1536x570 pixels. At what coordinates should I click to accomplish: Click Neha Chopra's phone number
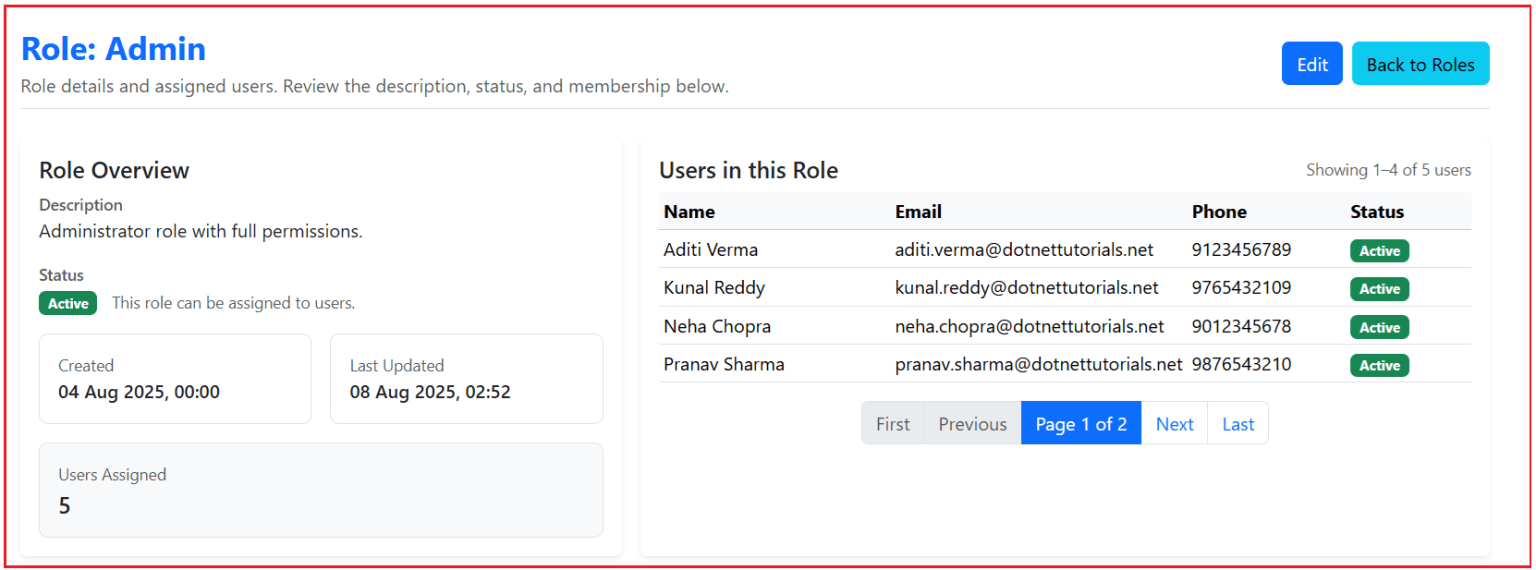(1241, 327)
